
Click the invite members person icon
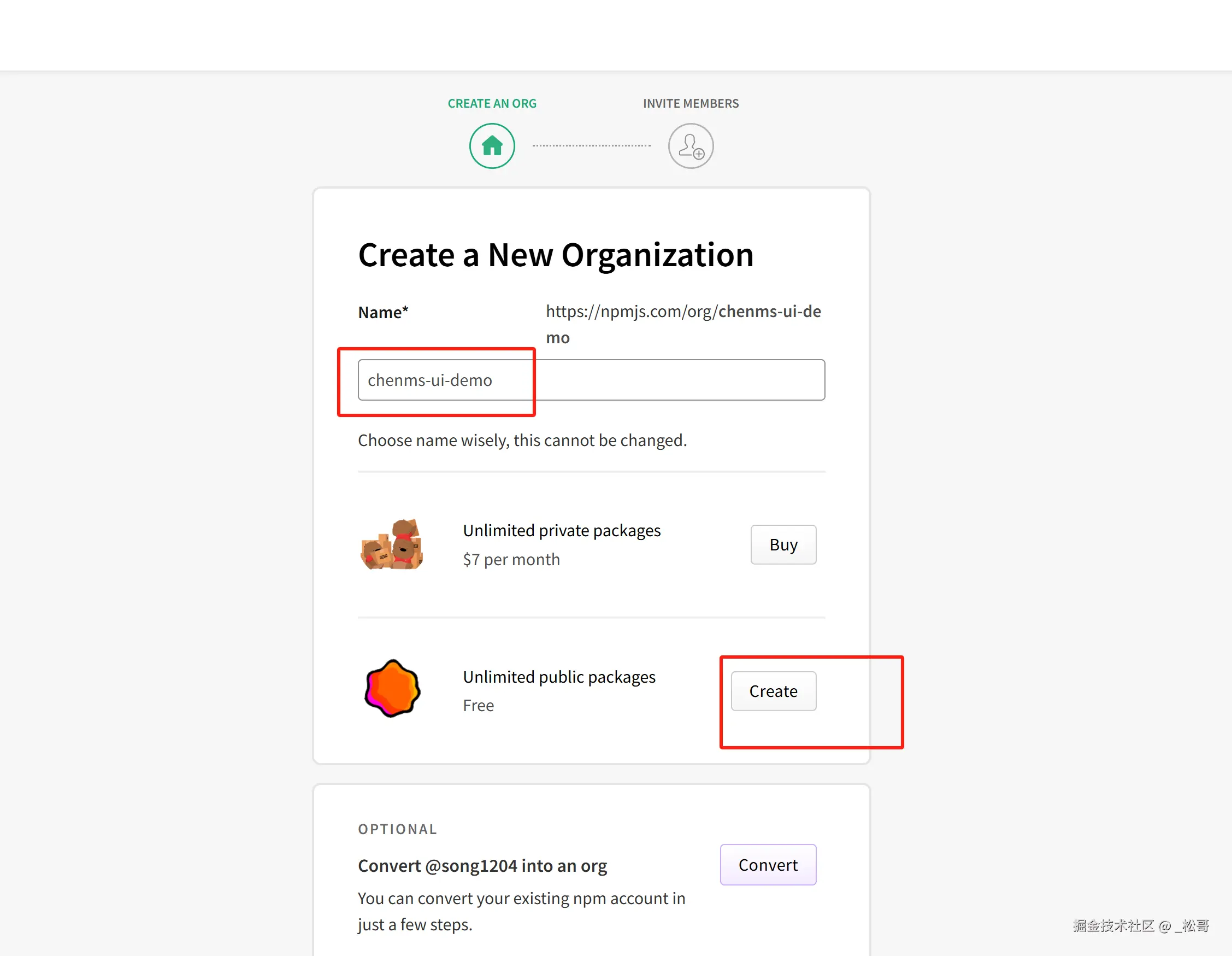[x=691, y=145]
